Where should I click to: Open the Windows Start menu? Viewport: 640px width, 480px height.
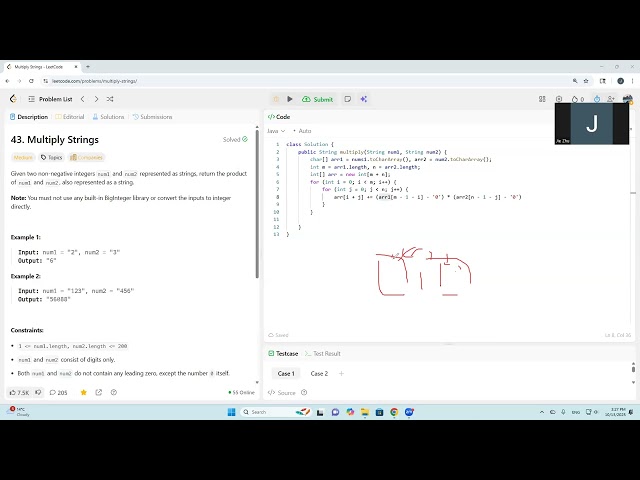pos(231,412)
